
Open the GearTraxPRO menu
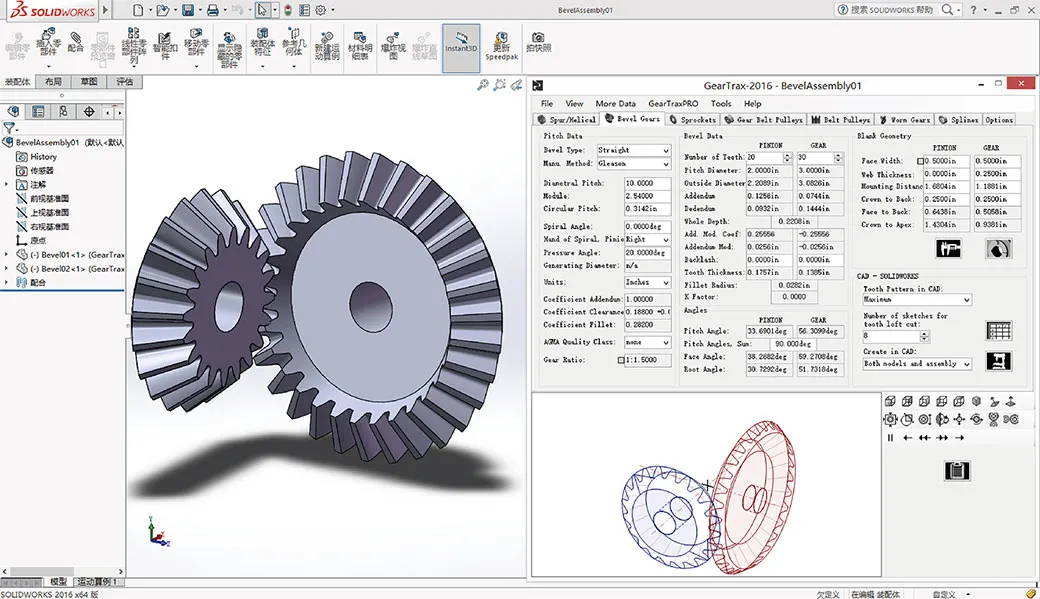coord(672,103)
